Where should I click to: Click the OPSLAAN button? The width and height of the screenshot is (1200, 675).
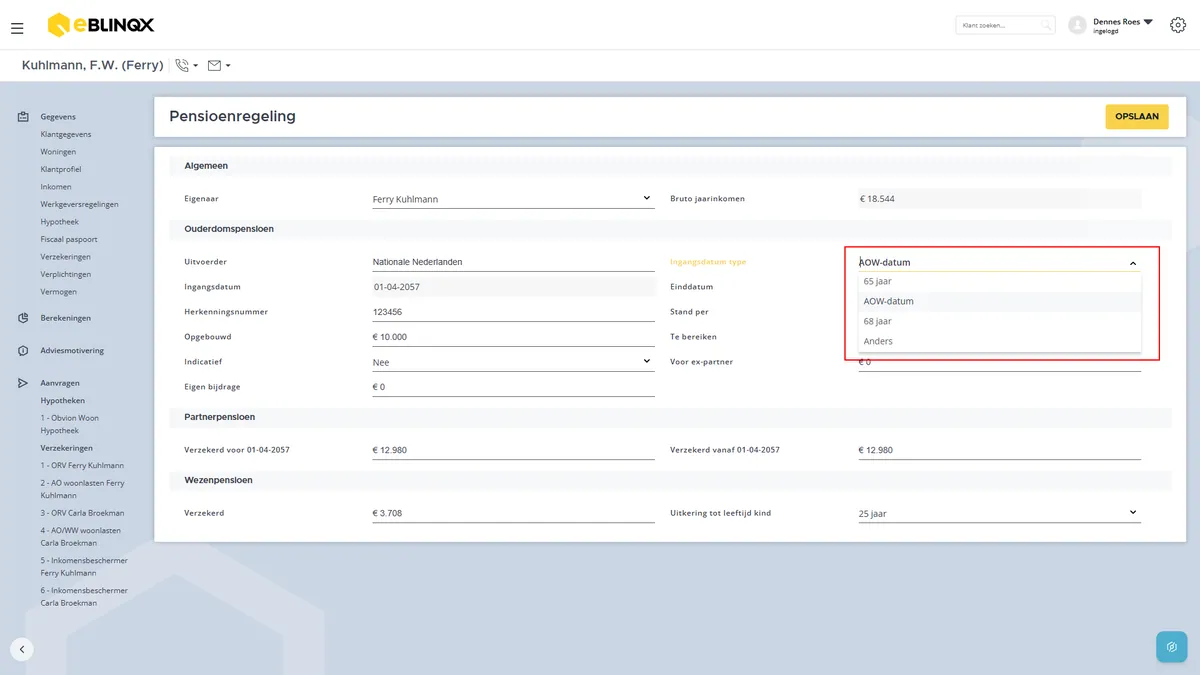point(1137,117)
